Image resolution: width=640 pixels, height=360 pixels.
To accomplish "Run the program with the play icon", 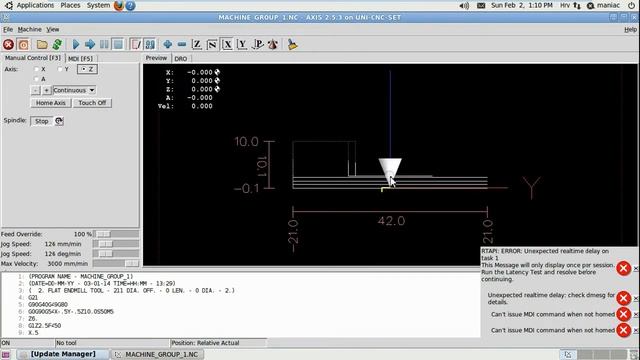I will click(76, 44).
